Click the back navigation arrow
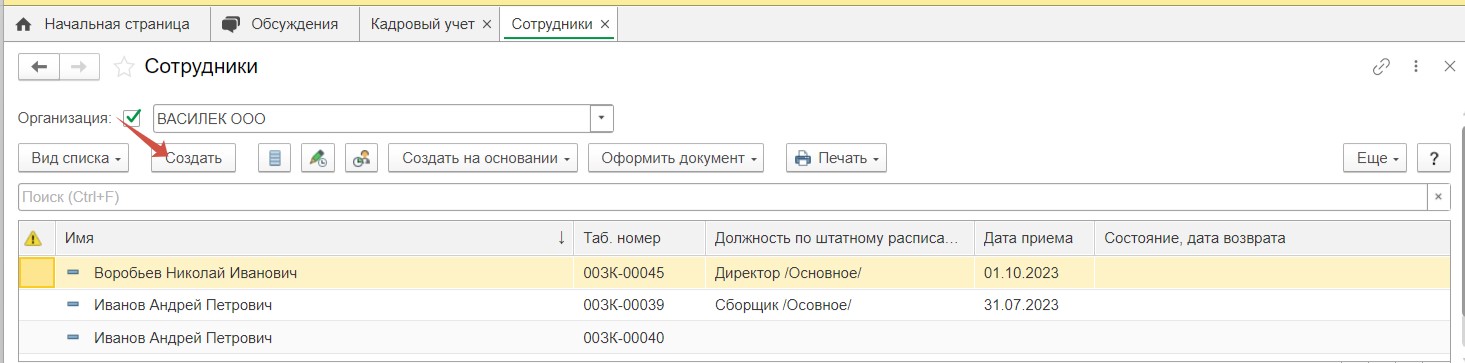This screenshot has height=363, width=1465. tap(39, 67)
